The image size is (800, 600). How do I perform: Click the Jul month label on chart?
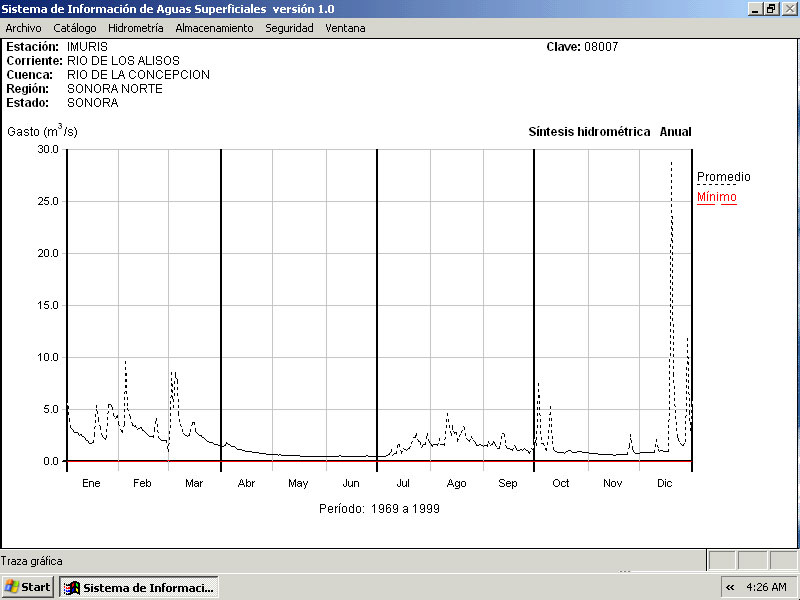(x=403, y=484)
